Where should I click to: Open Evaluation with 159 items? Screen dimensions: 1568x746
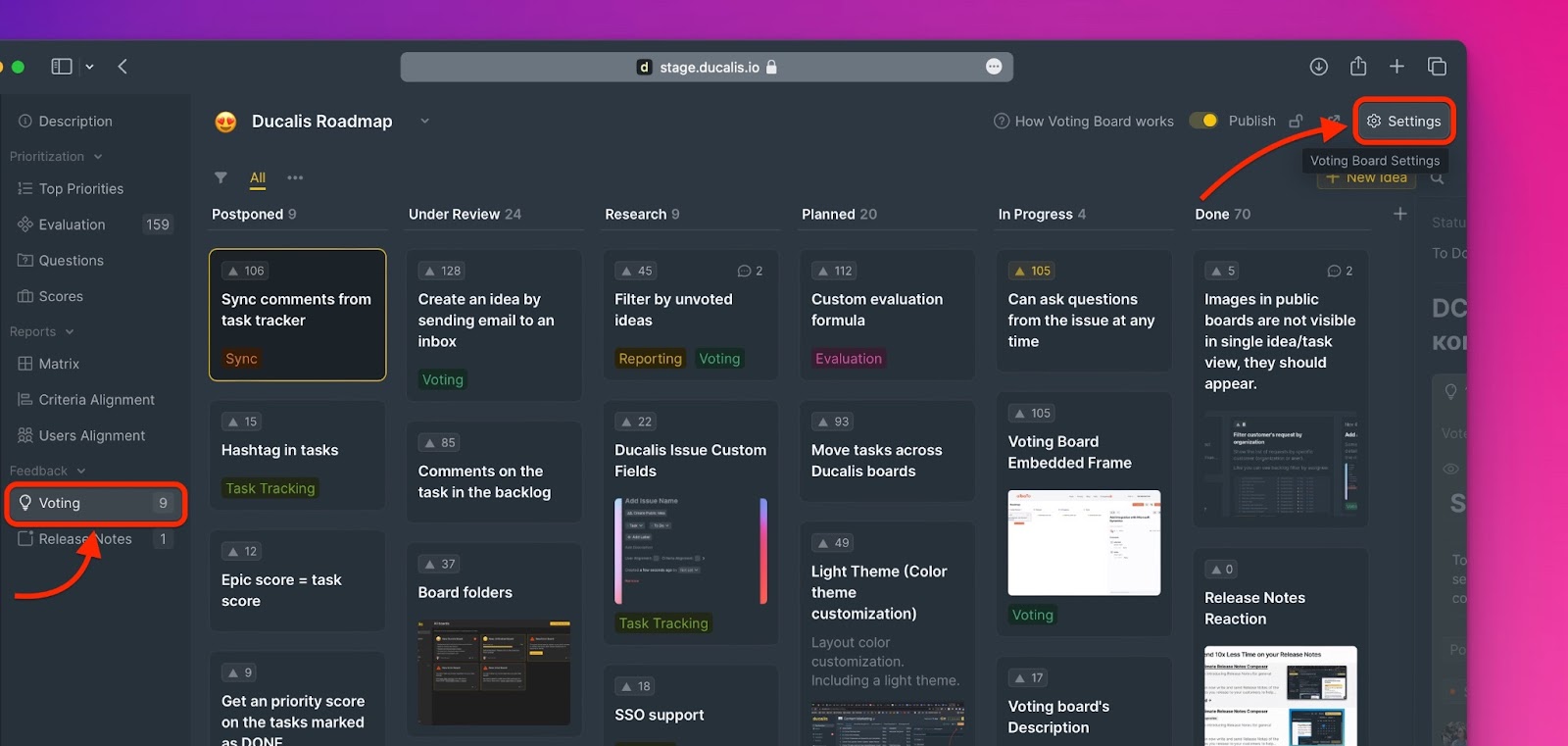point(94,224)
